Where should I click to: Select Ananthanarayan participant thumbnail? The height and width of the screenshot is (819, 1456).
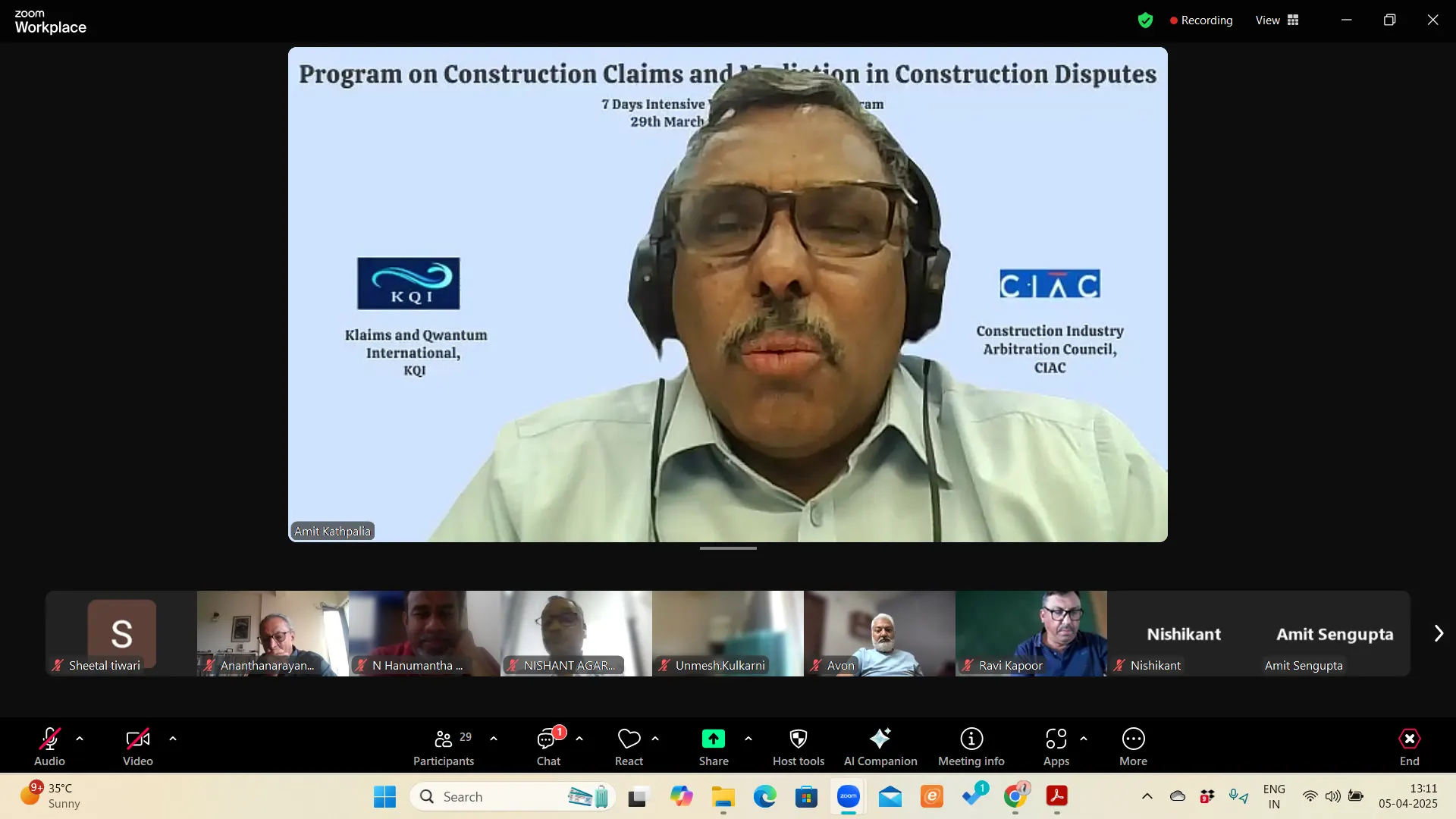[x=273, y=633]
